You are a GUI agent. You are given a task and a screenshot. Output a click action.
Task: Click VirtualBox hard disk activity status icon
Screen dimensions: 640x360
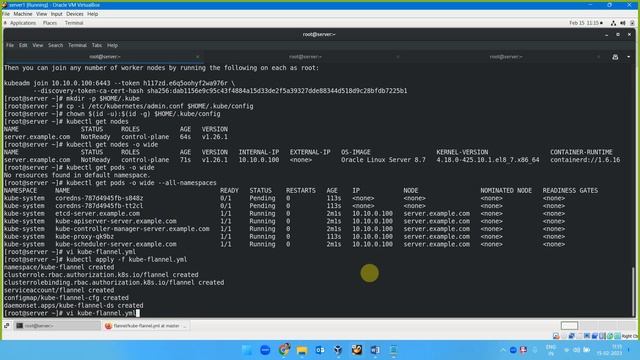coord(556,336)
